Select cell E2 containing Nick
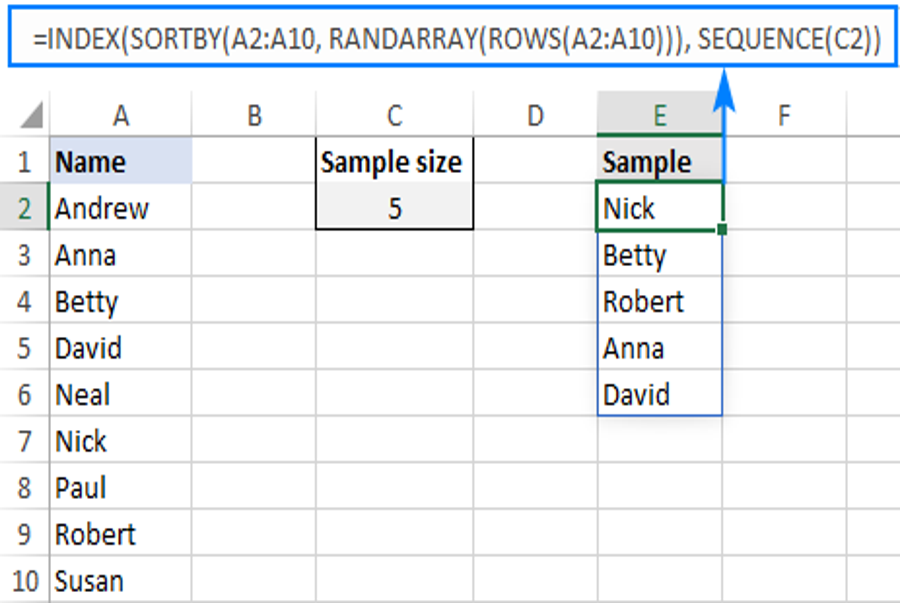The image size is (900, 603). click(x=660, y=208)
